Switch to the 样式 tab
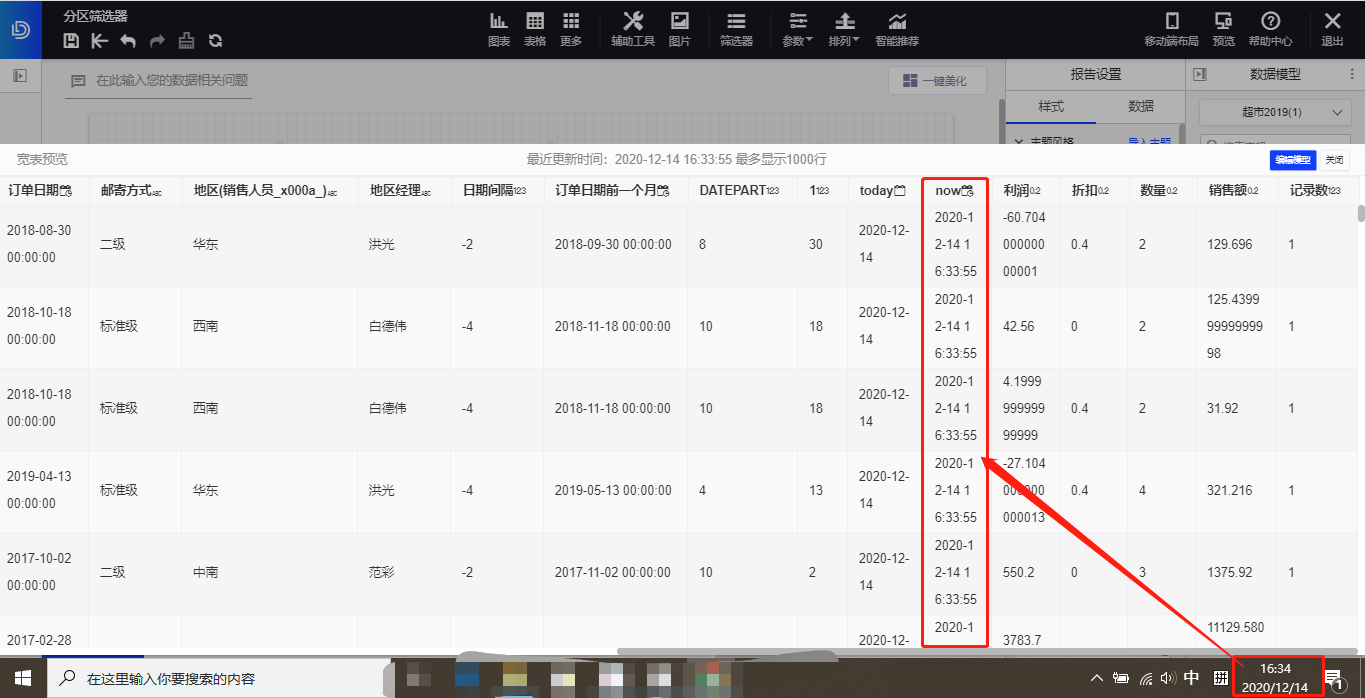 [x=1050, y=106]
